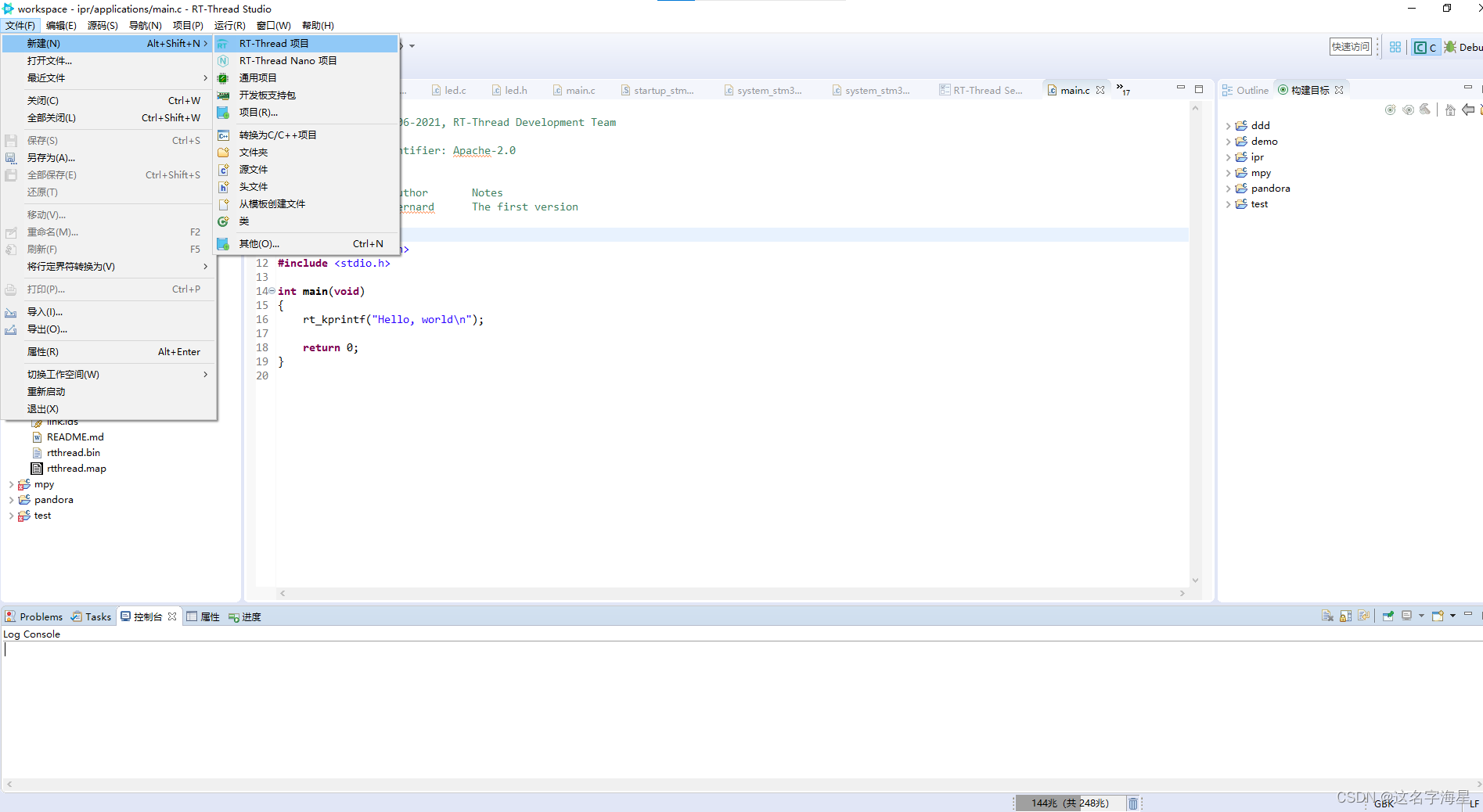Switch to led.h editor tab
Viewport: 1483px width, 812px height.
[x=509, y=91]
